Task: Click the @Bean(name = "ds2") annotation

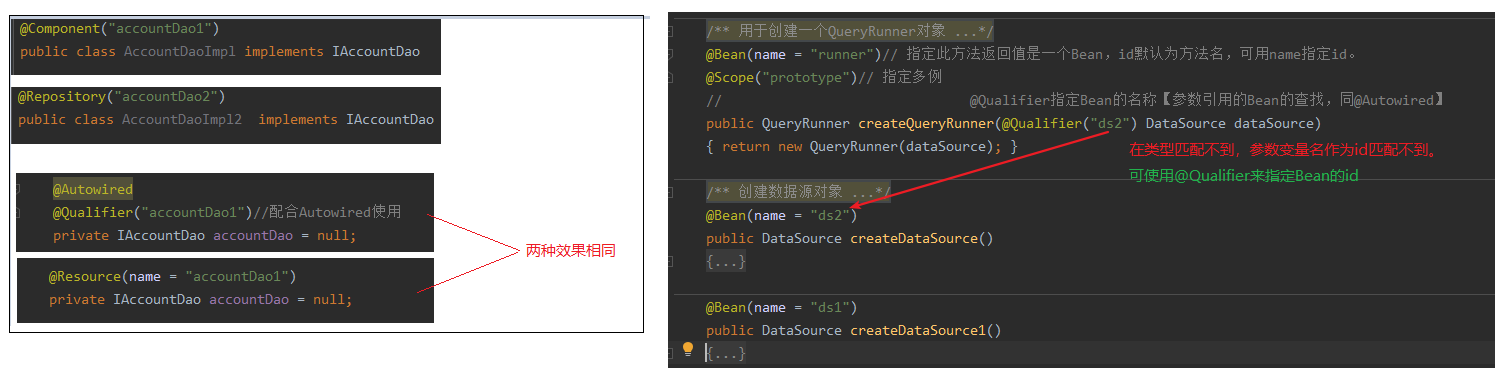Action: pyautogui.click(x=782, y=215)
